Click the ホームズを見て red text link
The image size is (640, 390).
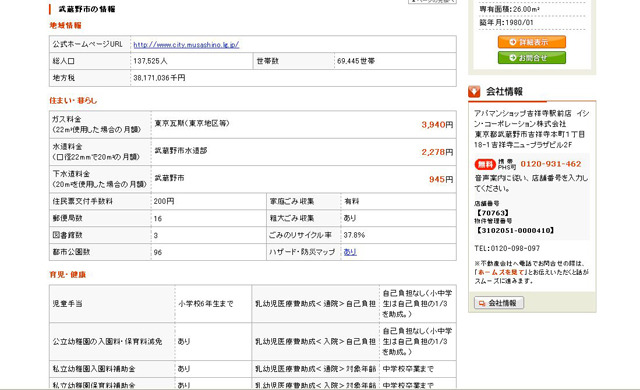tap(501, 273)
